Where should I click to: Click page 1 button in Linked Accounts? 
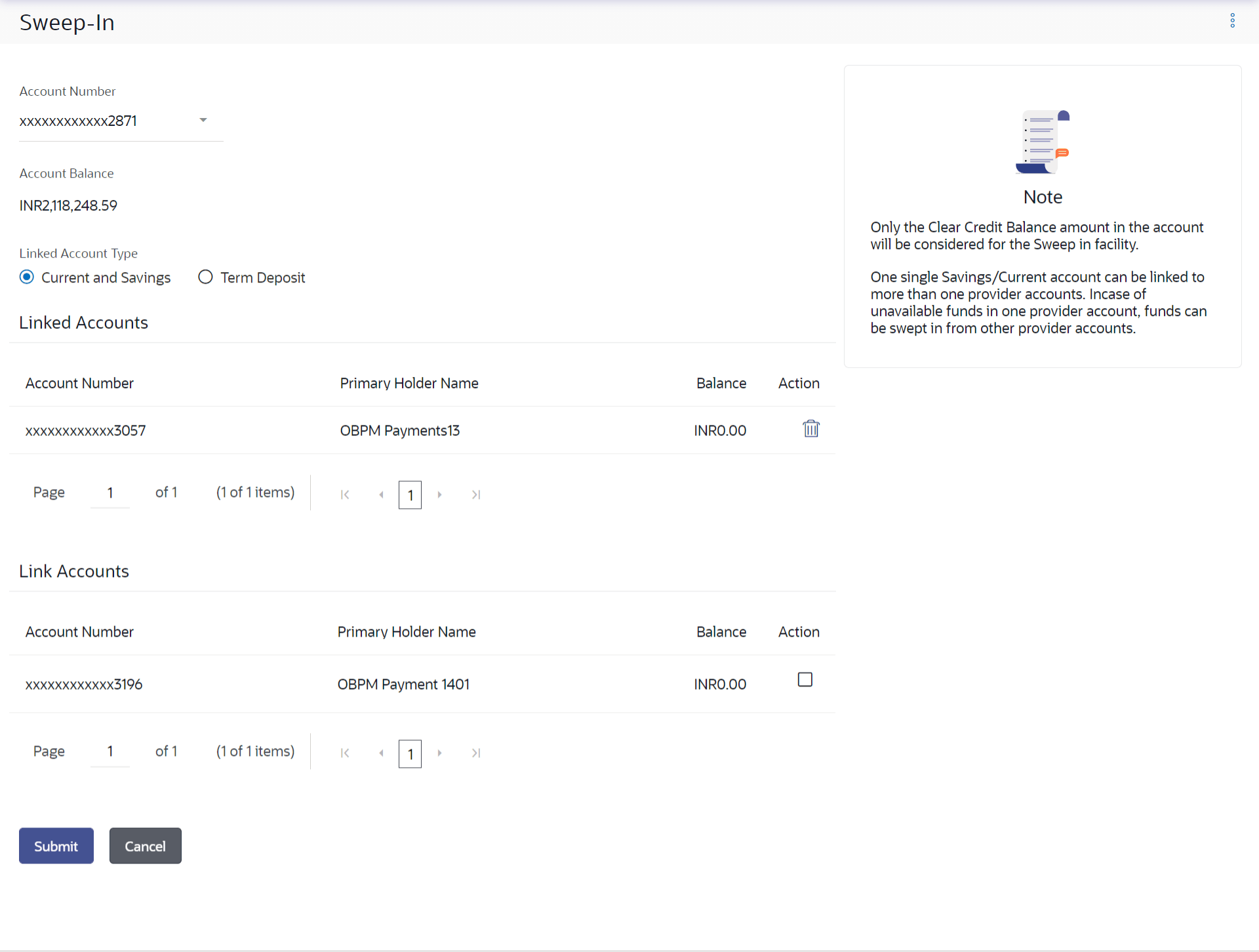pos(410,495)
